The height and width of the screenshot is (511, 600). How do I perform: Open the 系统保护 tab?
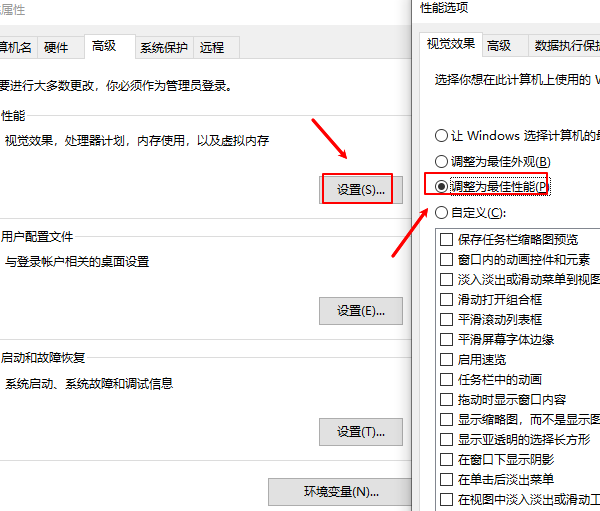(164, 47)
